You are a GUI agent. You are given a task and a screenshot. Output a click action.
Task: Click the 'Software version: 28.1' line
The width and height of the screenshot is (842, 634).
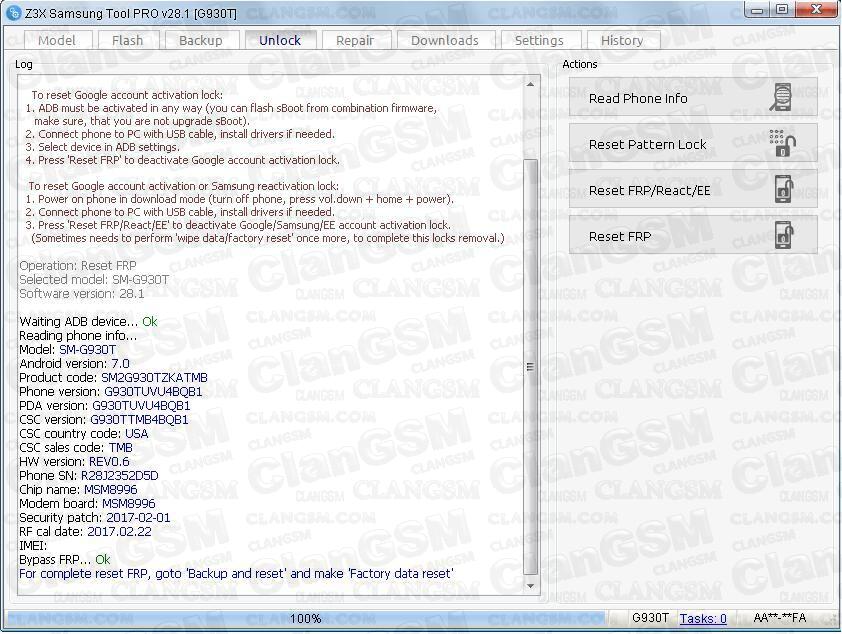[82, 294]
